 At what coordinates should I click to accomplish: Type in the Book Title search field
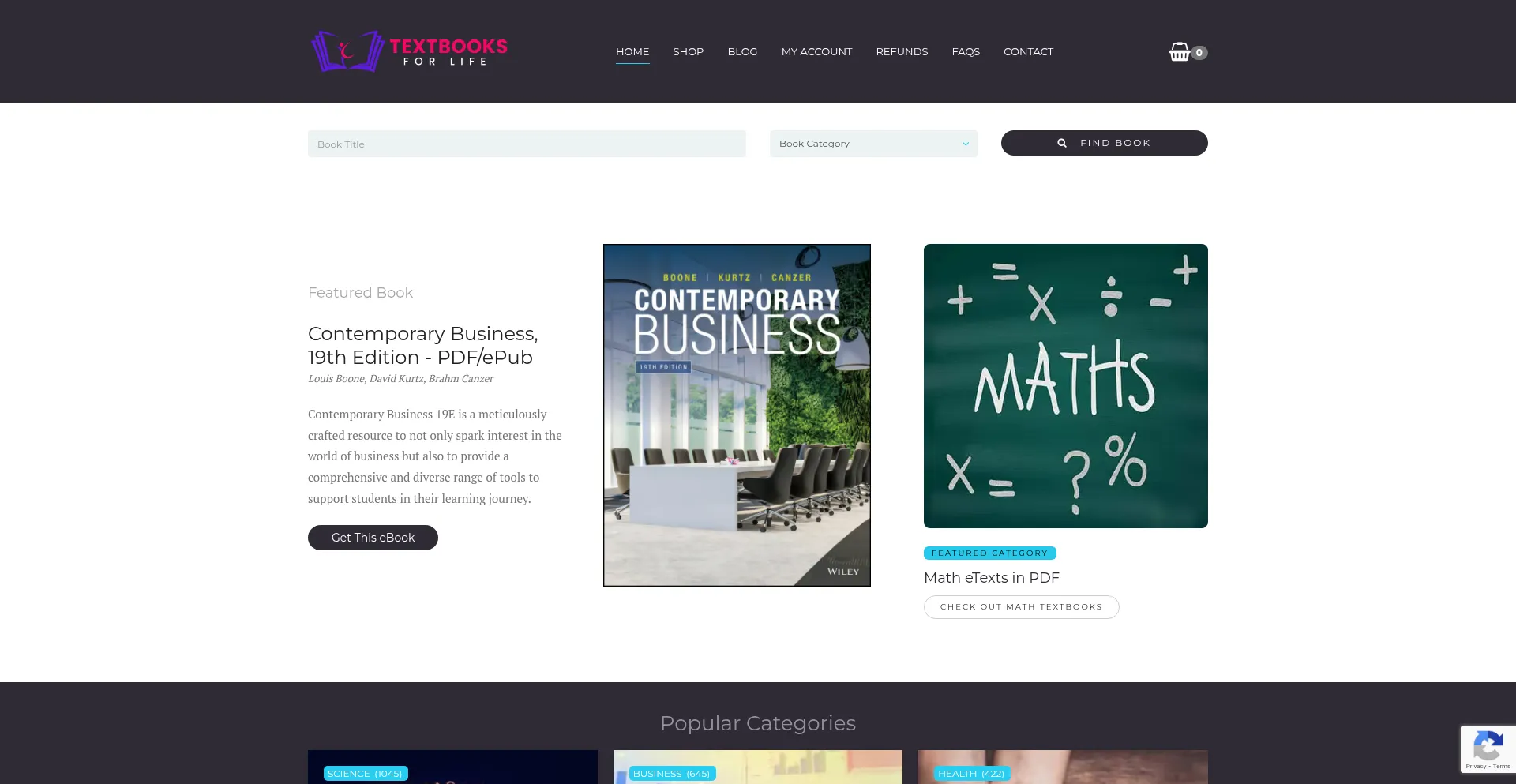[x=527, y=144]
